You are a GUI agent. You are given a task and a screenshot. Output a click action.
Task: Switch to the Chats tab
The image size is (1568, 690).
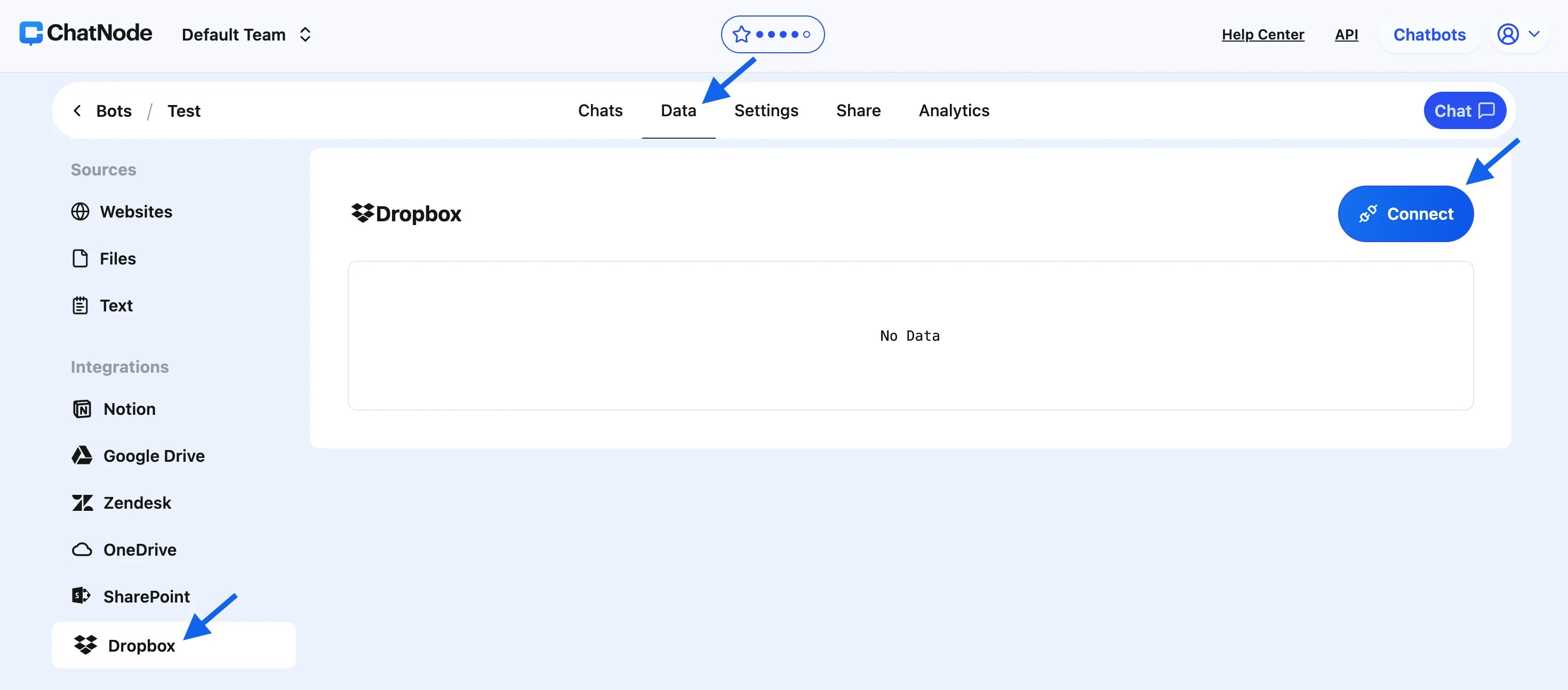(x=600, y=111)
